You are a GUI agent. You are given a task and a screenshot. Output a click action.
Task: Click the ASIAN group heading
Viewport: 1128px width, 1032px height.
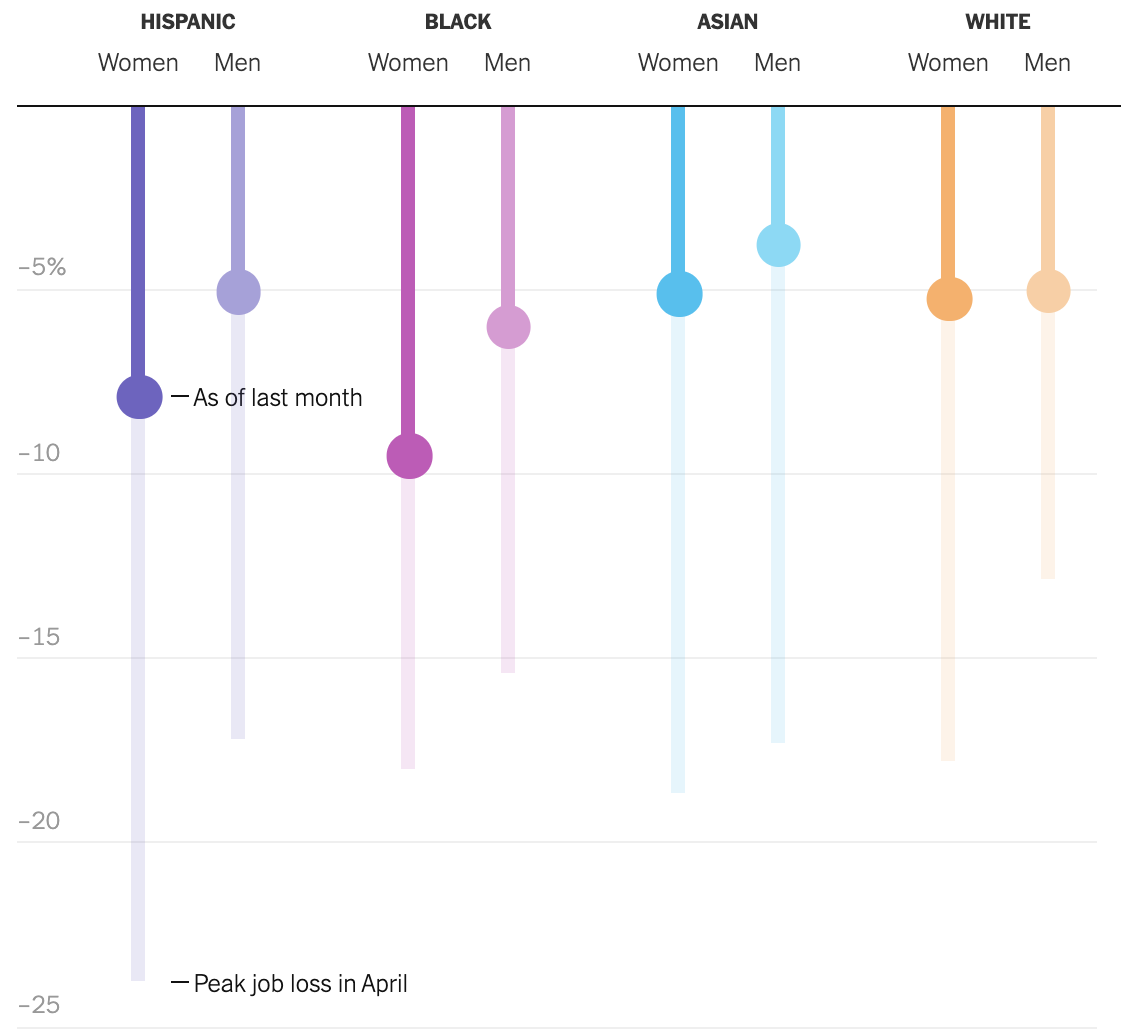(728, 22)
